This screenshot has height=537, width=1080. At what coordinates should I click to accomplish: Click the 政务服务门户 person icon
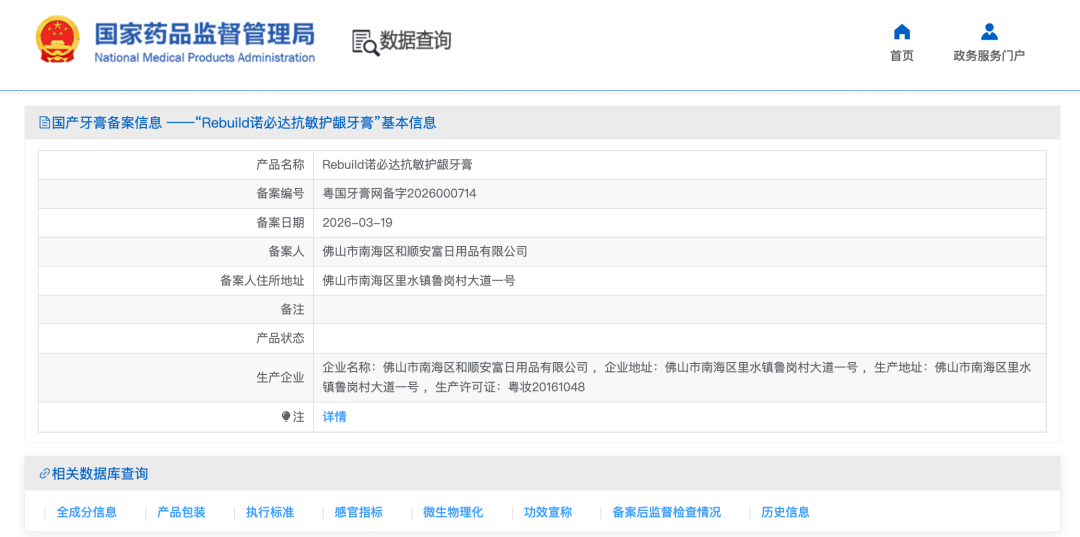click(x=989, y=32)
